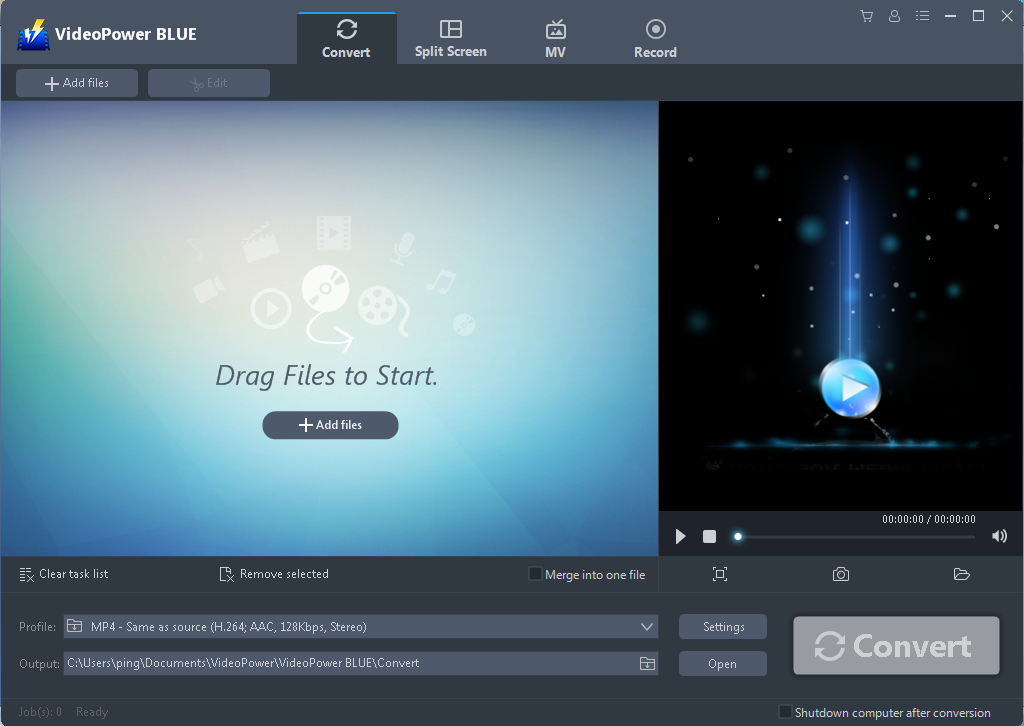1024x726 pixels.
Task: Open the Record tab
Action: pos(655,39)
